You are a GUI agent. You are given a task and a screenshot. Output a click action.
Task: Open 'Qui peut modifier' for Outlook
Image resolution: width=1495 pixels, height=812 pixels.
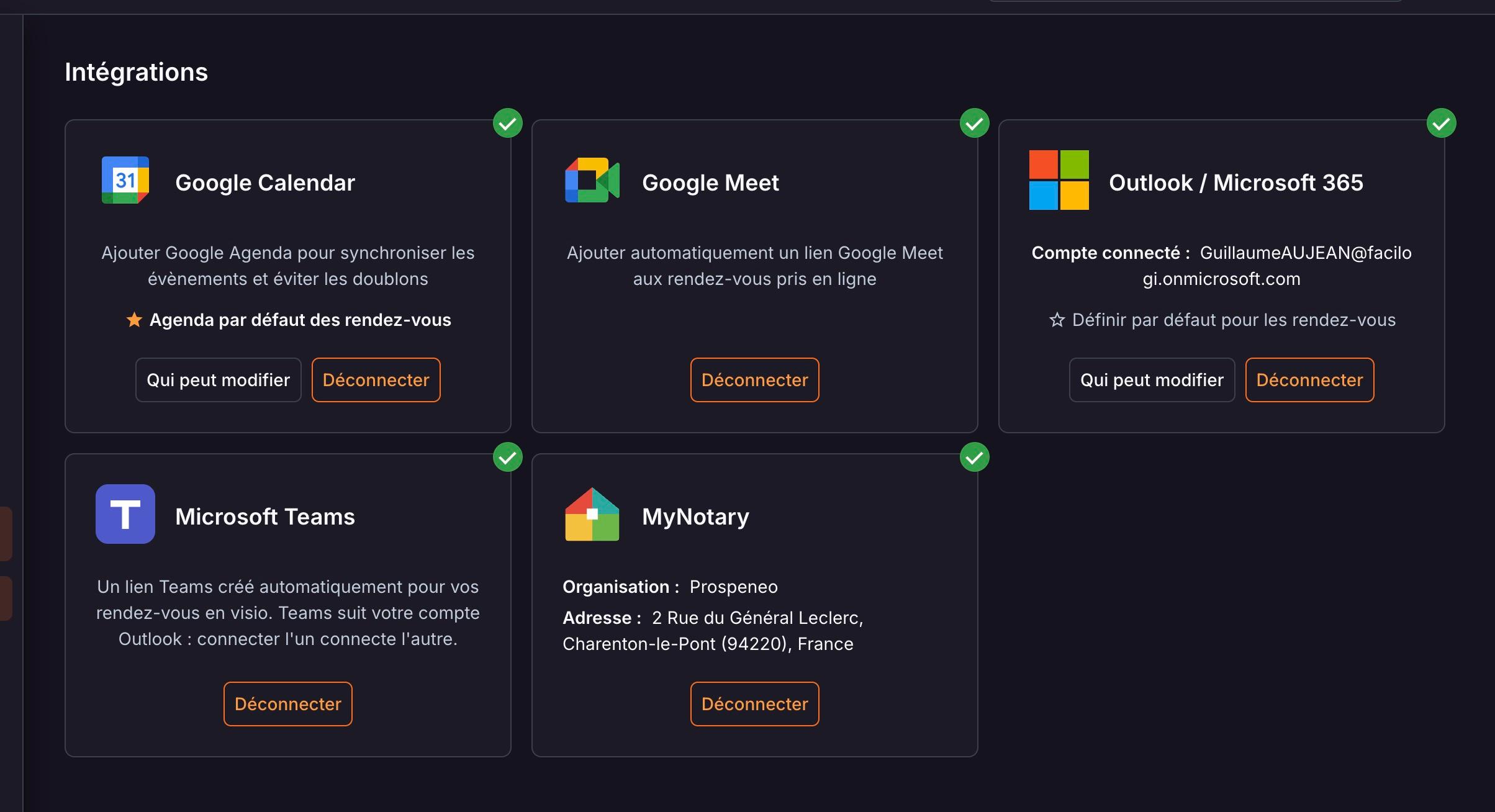(x=1152, y=380)
